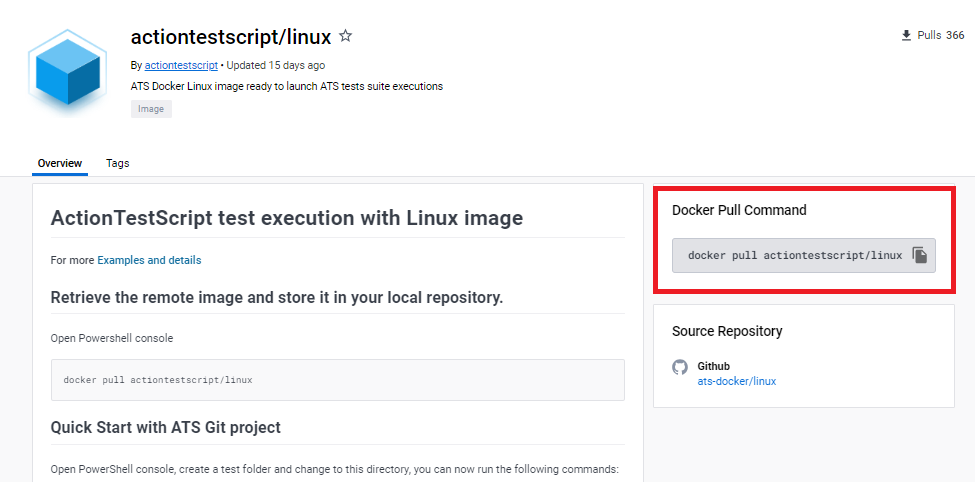975x482 pixels.
Task: Click the Updated 15 days ago text
Action: point(275,65)
